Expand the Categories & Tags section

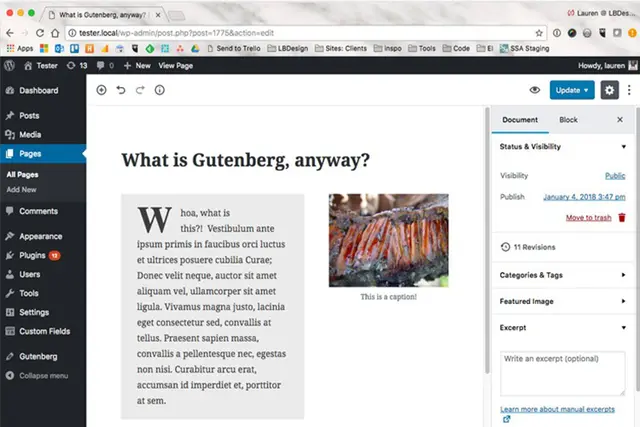coord(562,275)
